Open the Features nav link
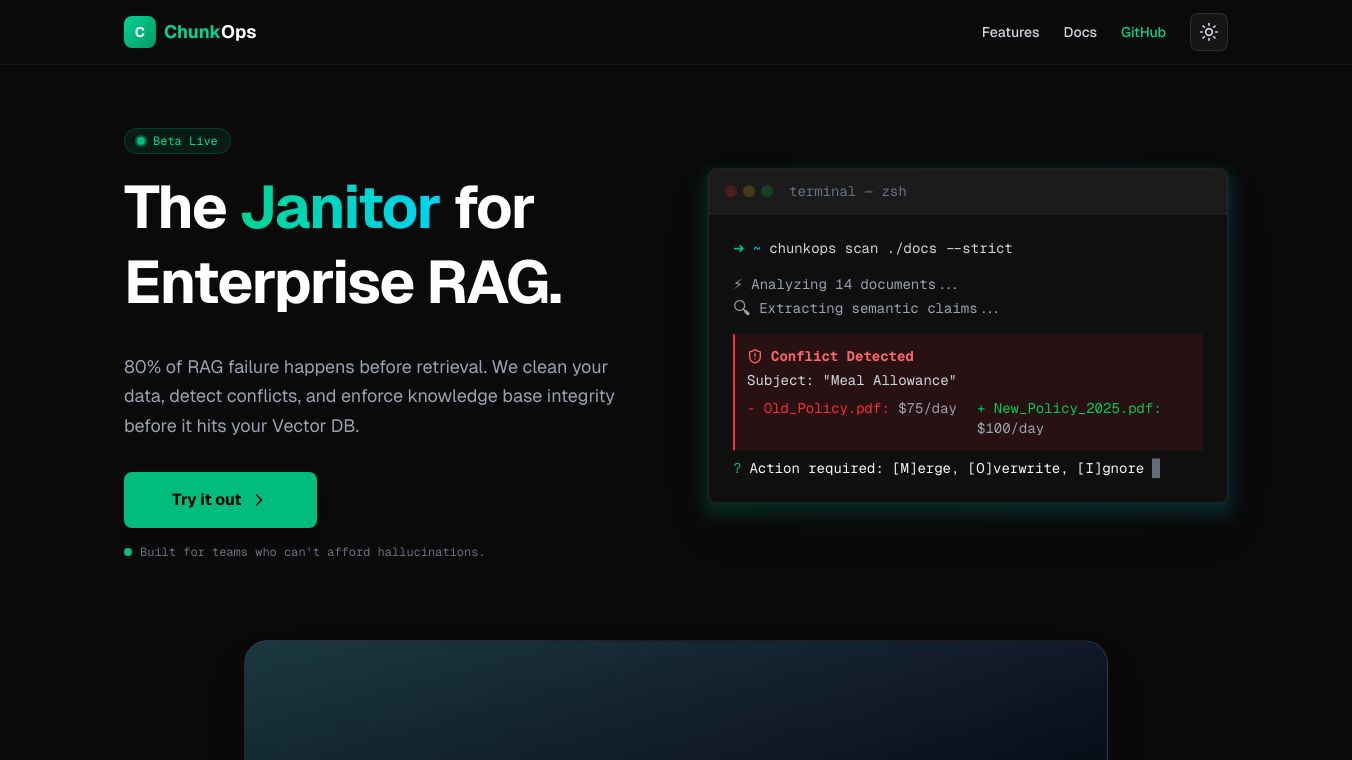The width and height of the screenshot is (1352, 760). (x=1010, y=32)
